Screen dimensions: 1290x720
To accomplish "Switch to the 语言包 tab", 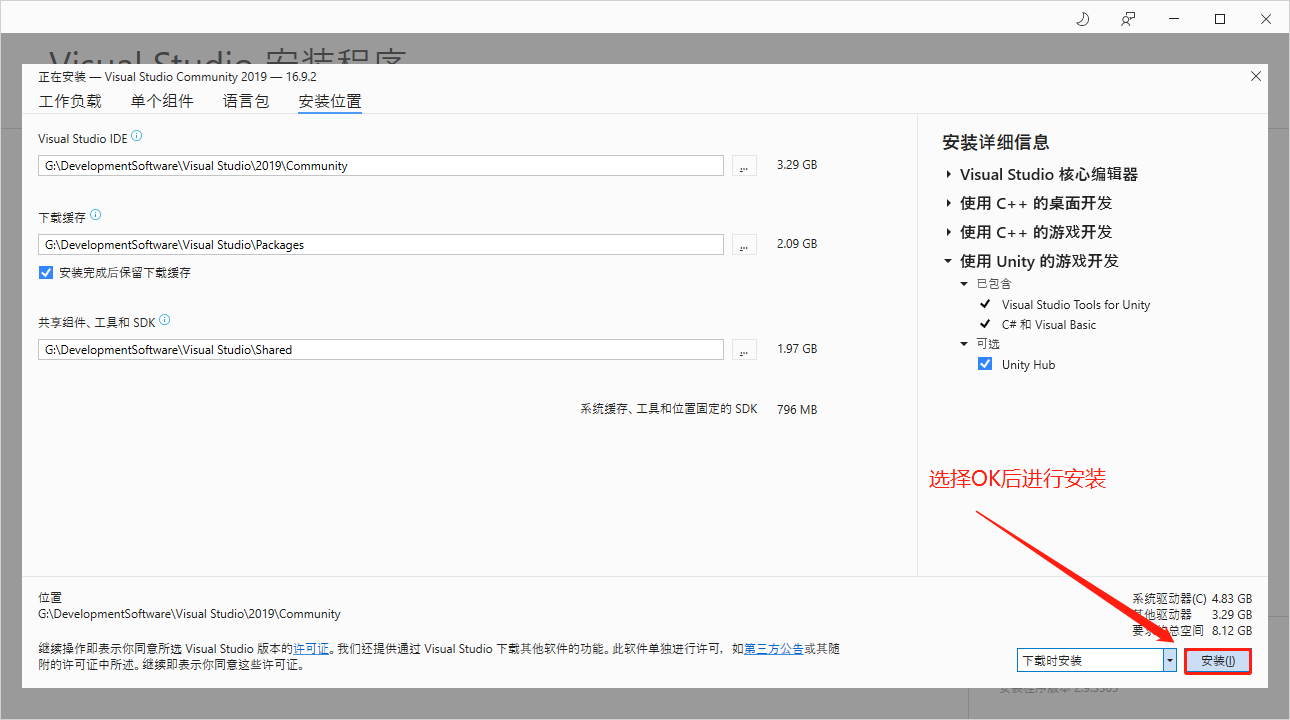I will tap(246, 101).
